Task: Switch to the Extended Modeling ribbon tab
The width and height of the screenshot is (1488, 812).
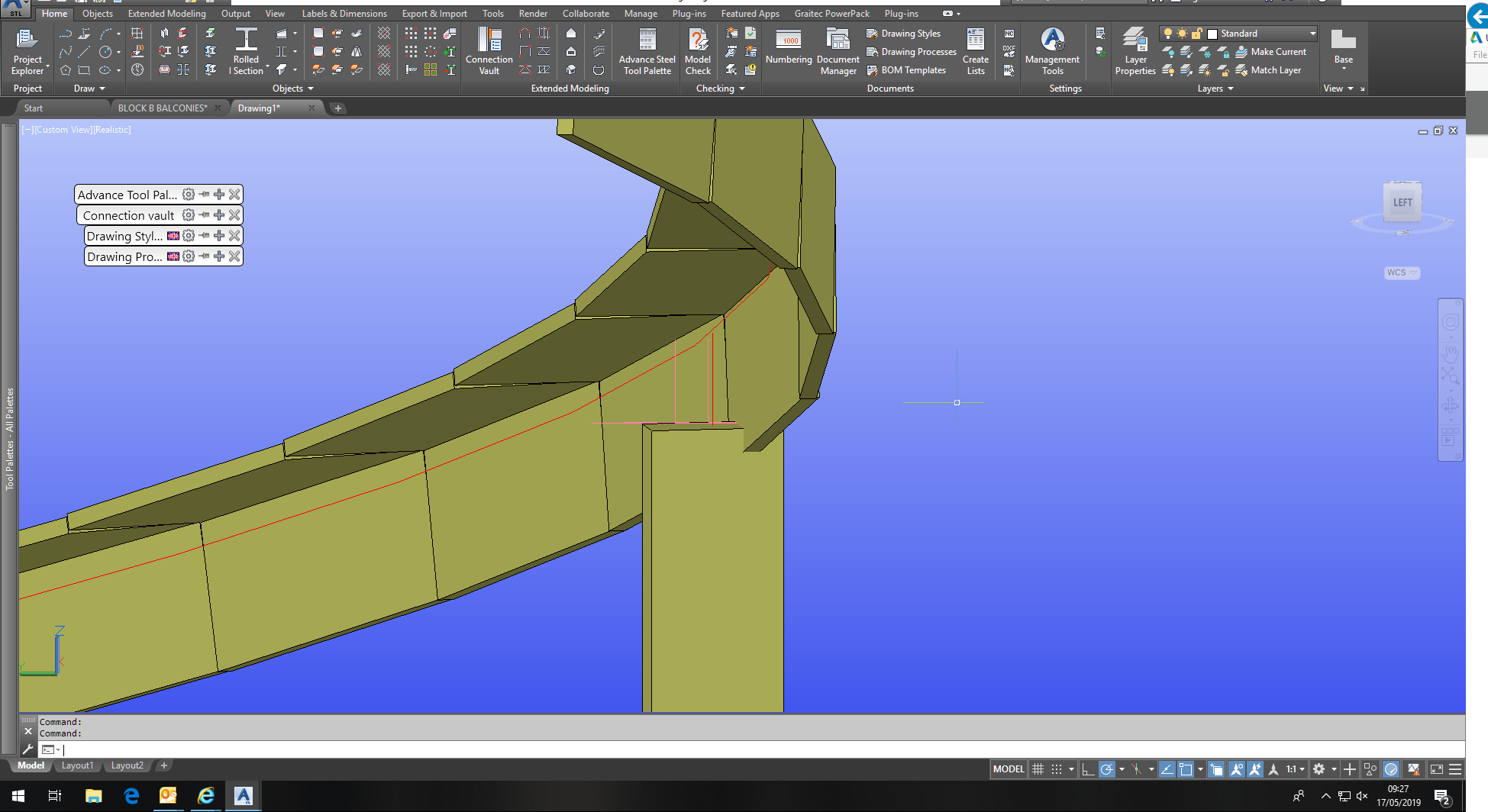Action: (x=166, y=13)
